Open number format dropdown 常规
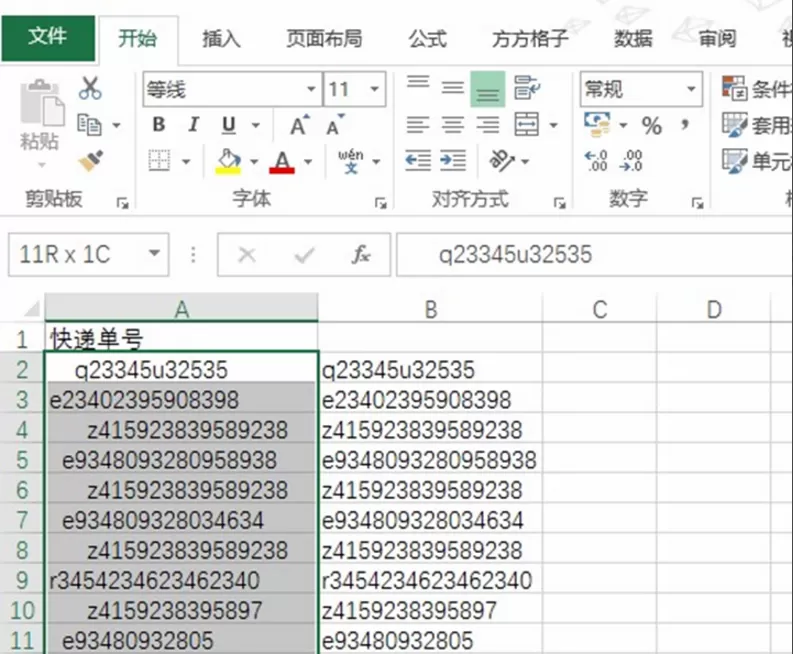The width and height of the screenshot is (793, 654). (x=691, y=89)
